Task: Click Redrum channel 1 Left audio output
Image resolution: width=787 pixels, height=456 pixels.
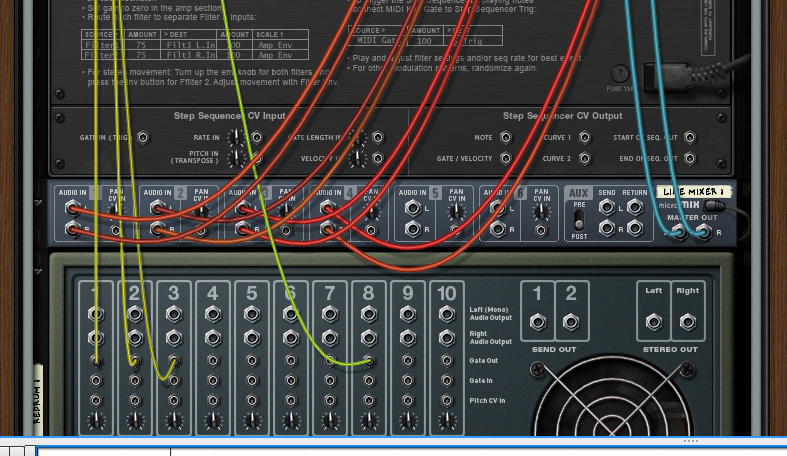Action: pos(96,314)
